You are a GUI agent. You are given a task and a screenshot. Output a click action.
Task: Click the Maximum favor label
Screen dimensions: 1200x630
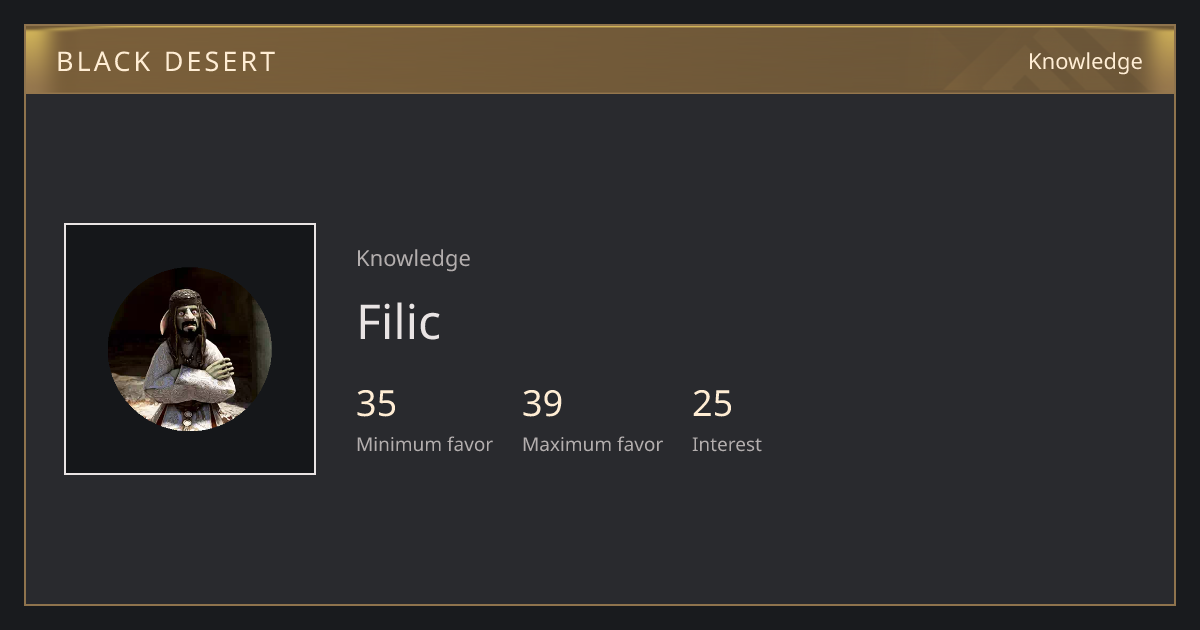click(x=592, y=445)
